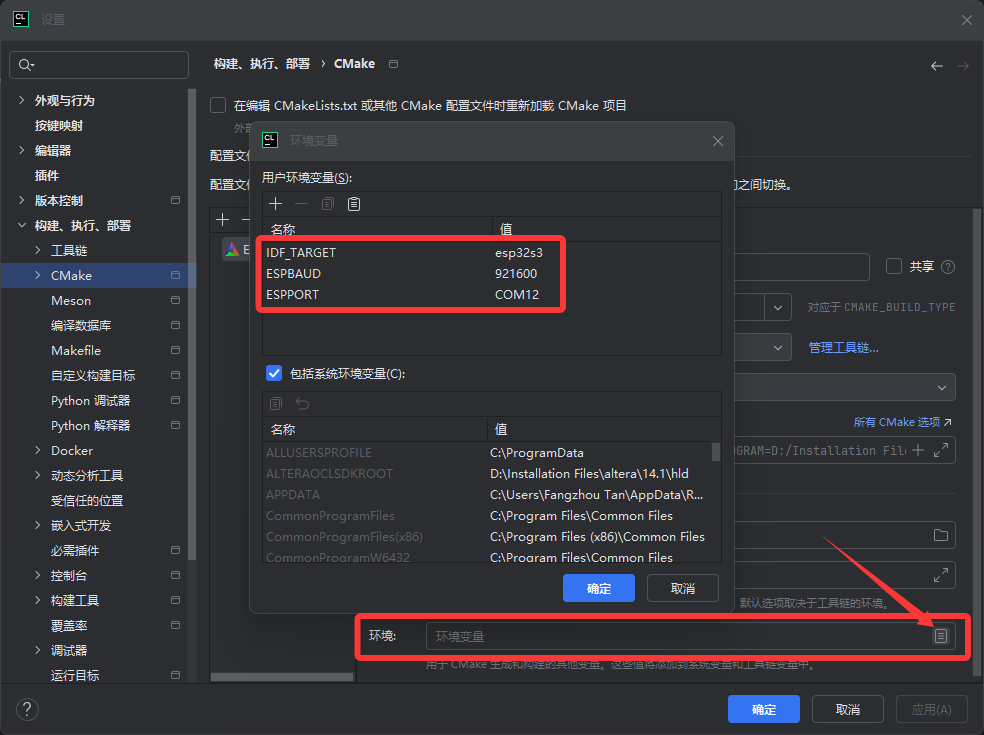Click the search magnifier icon
Screen dimensions: 984x735
click(x=26, y=65)
